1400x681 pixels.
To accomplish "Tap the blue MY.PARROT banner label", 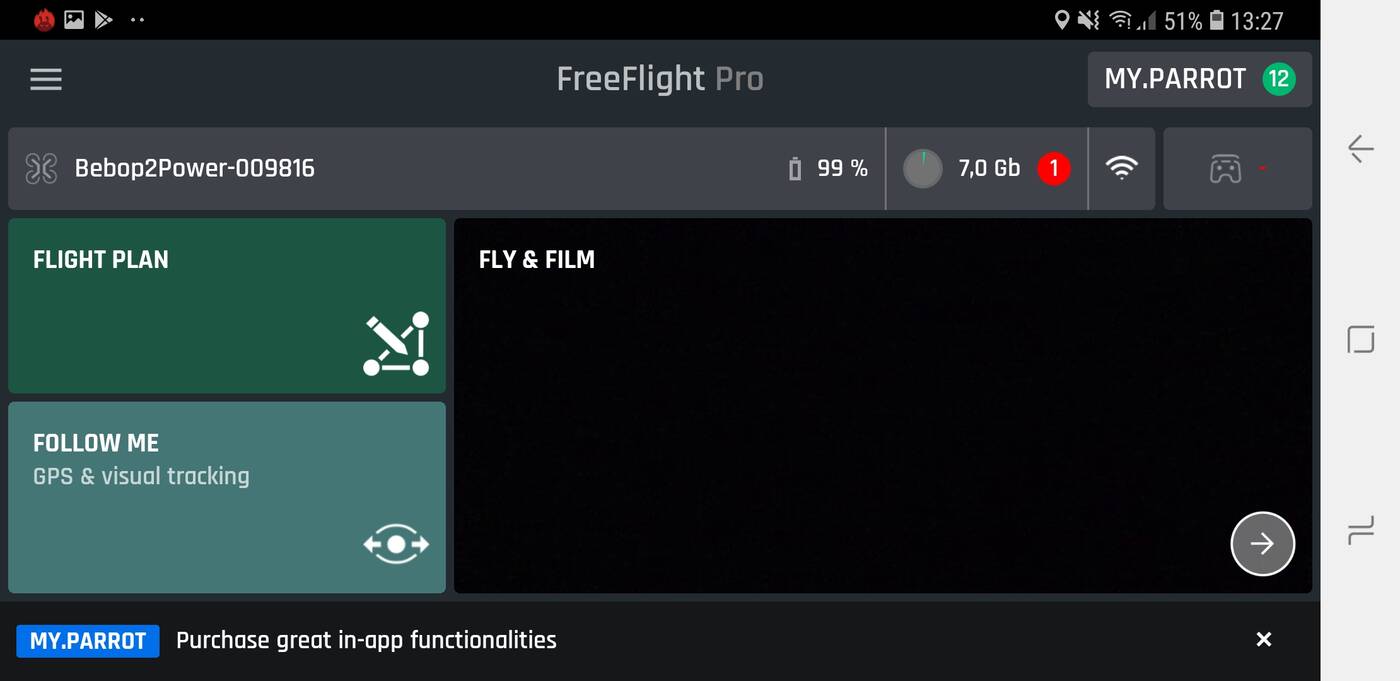I will (x=88, y=641).
